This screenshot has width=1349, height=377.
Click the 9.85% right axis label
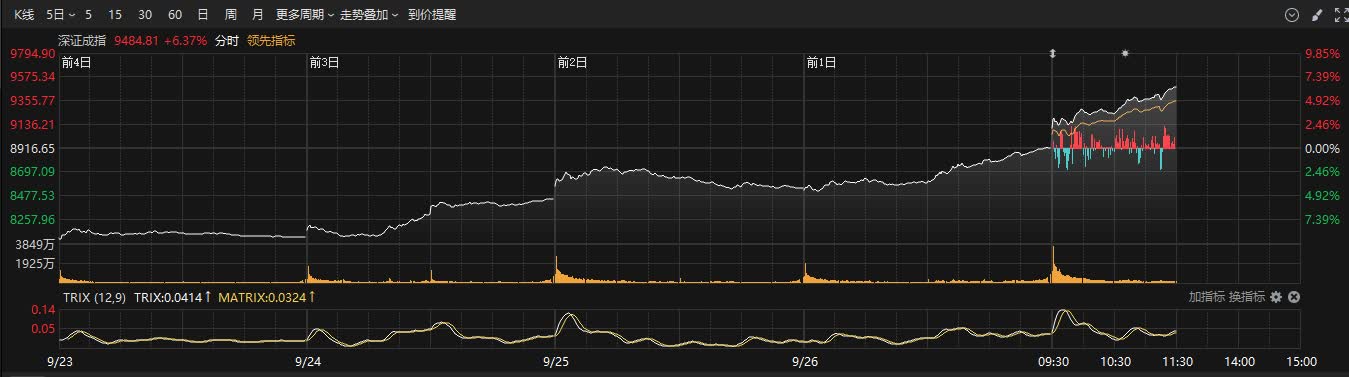(1322, 53)
